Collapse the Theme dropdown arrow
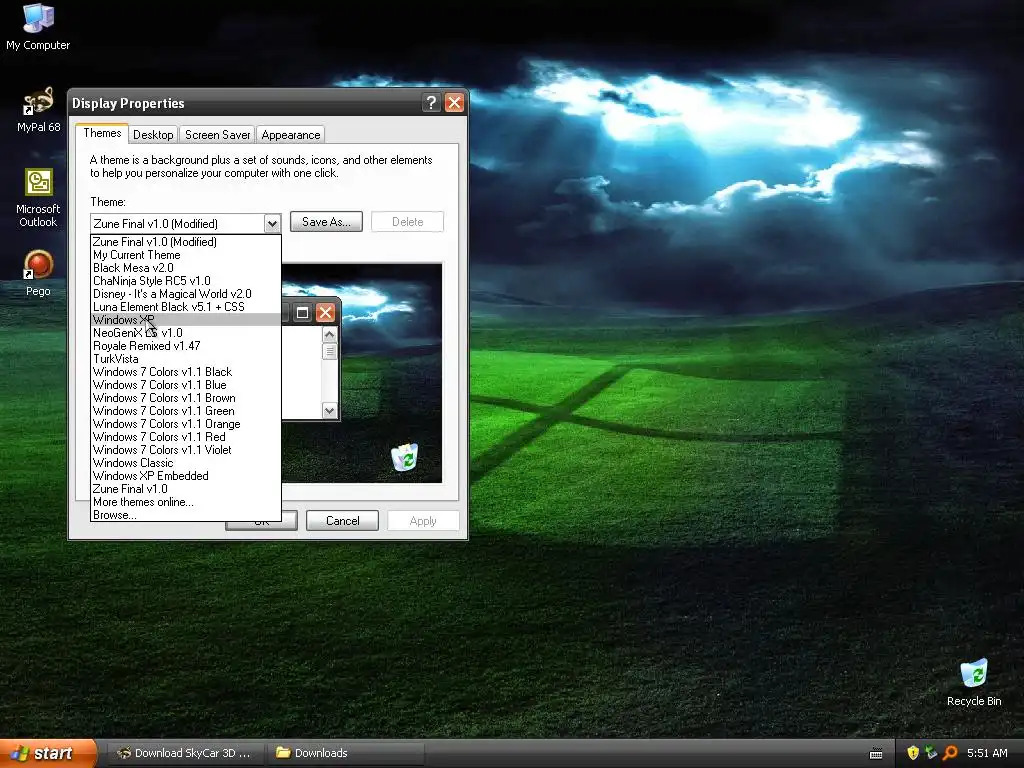Image resolution: width=1024 pixels, height=768 pixels. point(272,224)
